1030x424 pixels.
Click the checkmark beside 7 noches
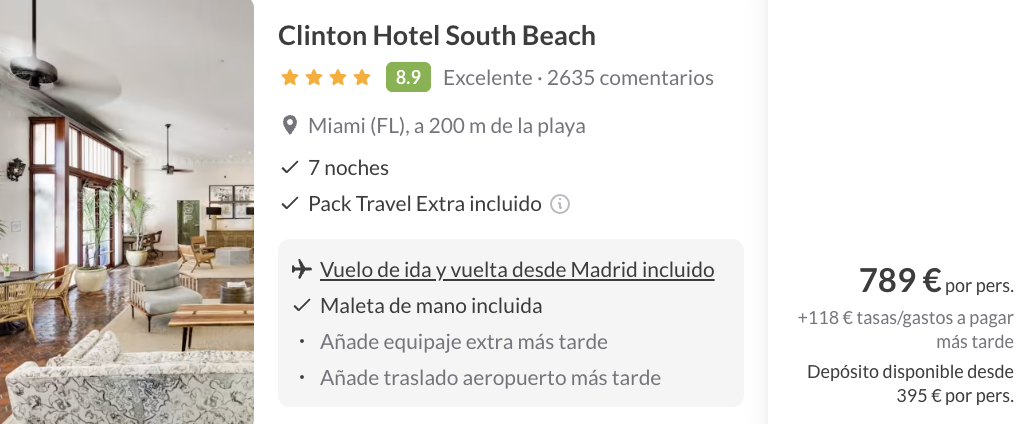click(x=290, y=167)
